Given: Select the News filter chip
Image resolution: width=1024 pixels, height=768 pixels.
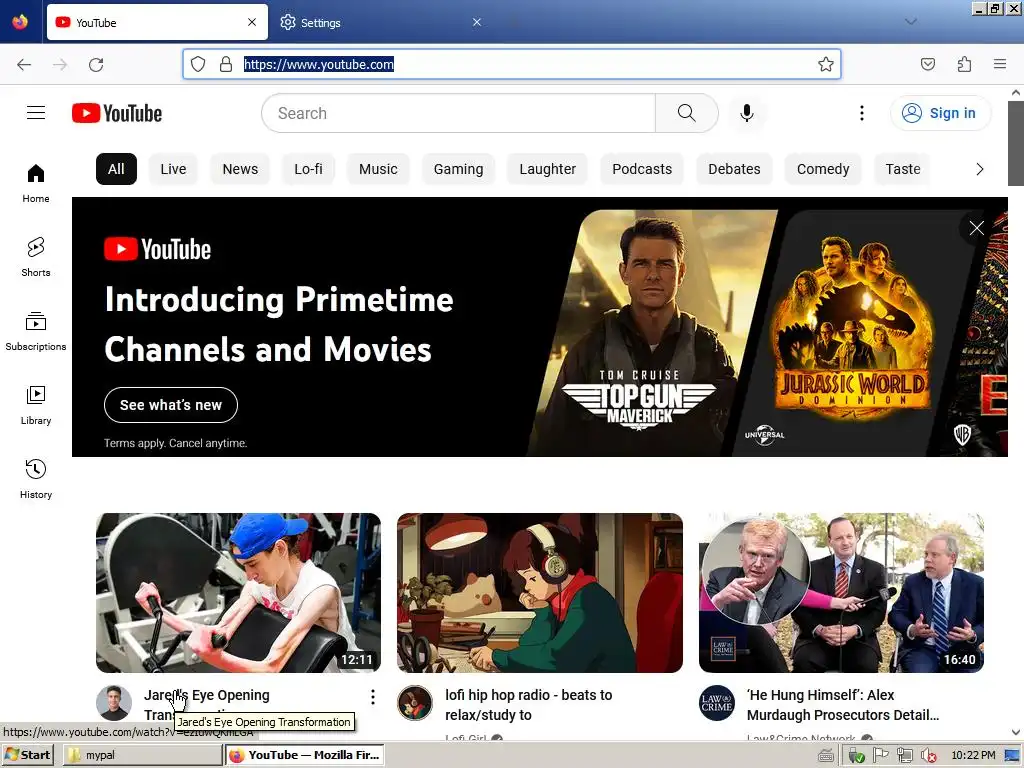Looking at the screenshot, I should (240, 169).
